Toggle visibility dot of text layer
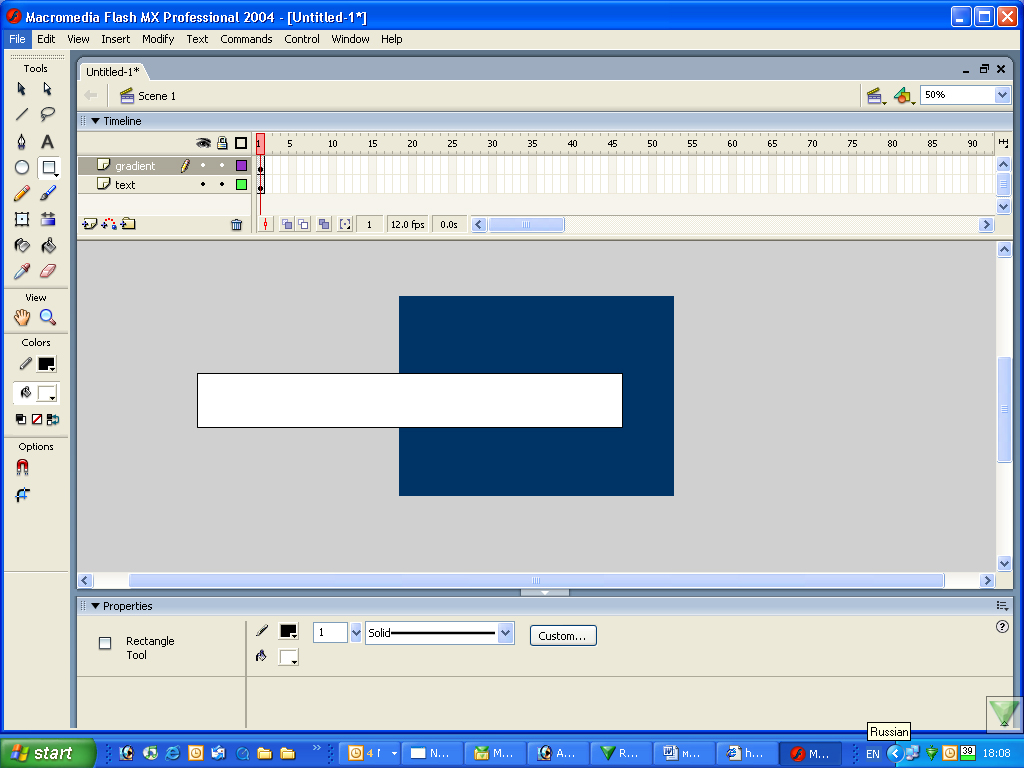This screenshot has height=768, width=1024. tap(203, 185)
